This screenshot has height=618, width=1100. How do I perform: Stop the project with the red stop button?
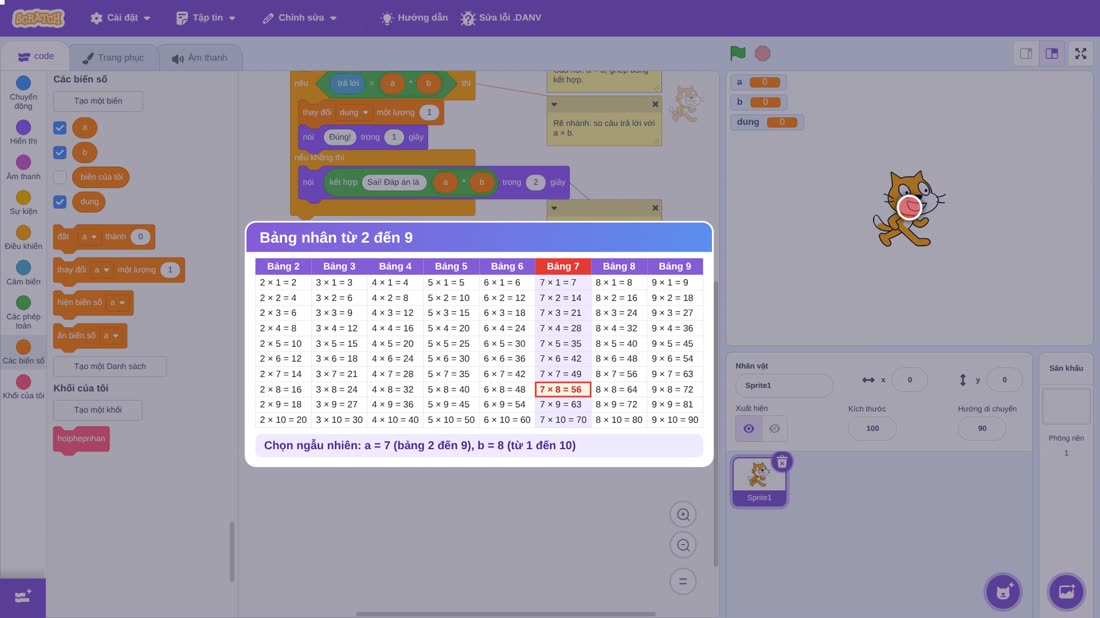(x=763, y=53)
